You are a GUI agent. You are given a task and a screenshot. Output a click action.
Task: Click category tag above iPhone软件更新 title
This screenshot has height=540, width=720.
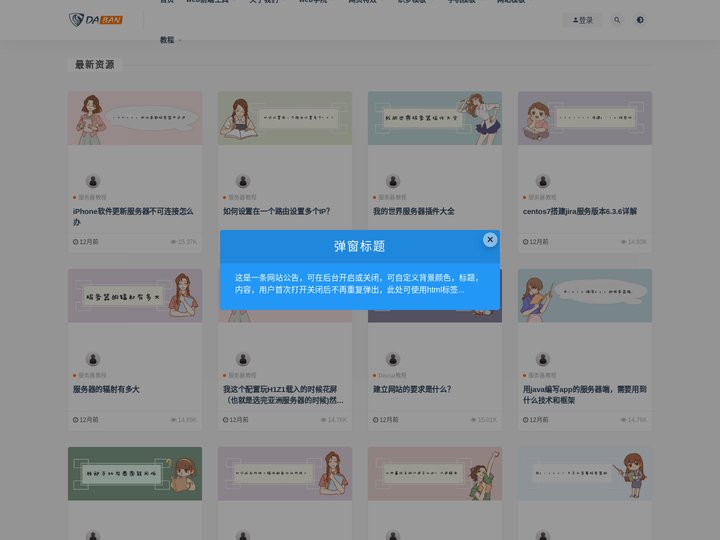pos(90,197)
